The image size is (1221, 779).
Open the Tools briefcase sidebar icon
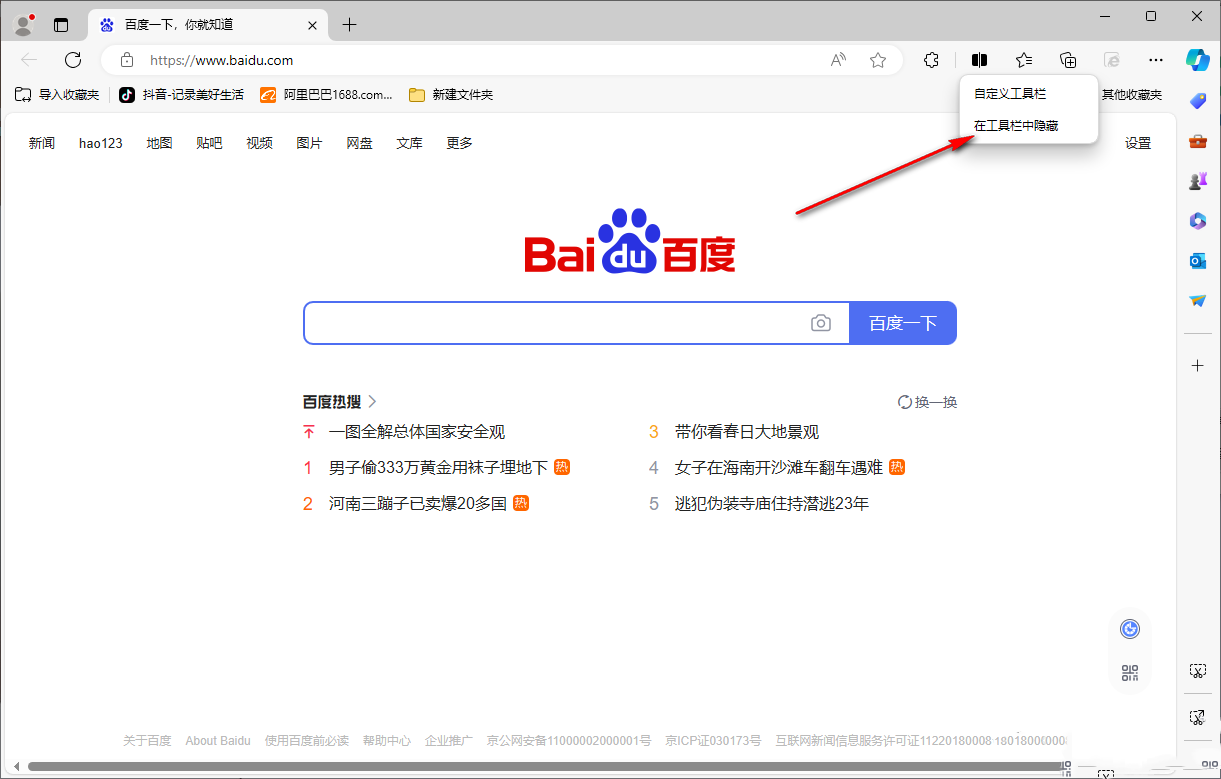pos(1198,141)
